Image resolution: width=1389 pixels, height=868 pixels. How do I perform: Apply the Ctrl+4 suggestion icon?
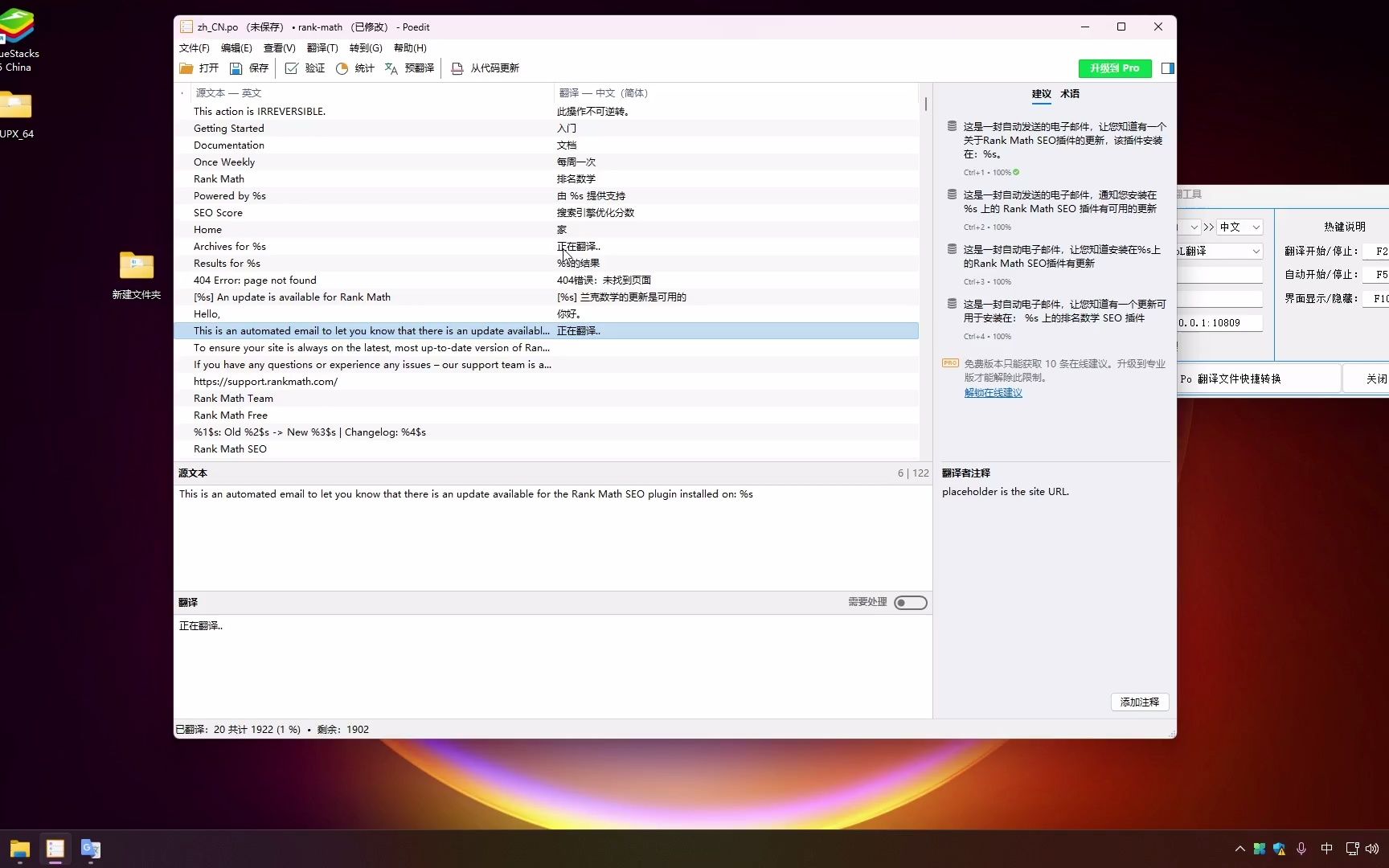click(x=952, y=304)
